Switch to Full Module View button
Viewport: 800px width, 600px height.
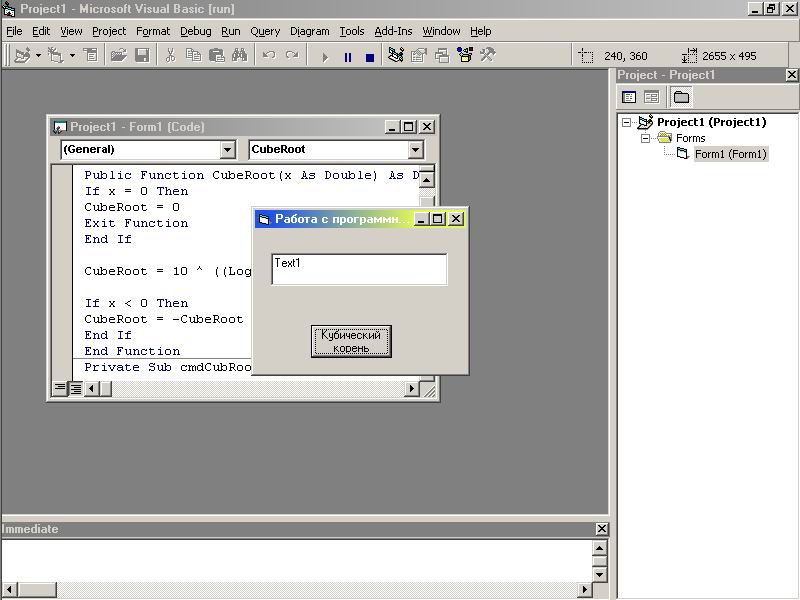(x=76, y=389)
